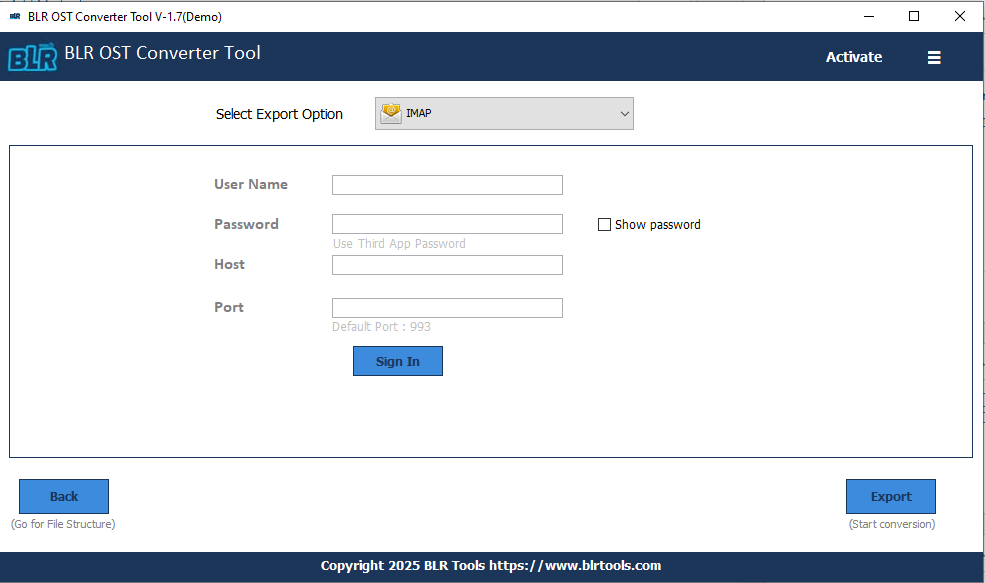Click the BLR logo icon in the header

click(32, 57)
